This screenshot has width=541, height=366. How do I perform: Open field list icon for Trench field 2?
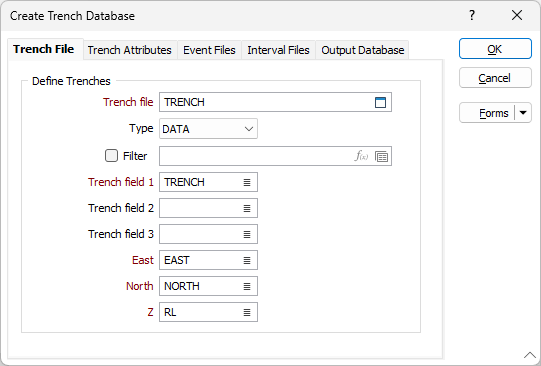point(247,208)
